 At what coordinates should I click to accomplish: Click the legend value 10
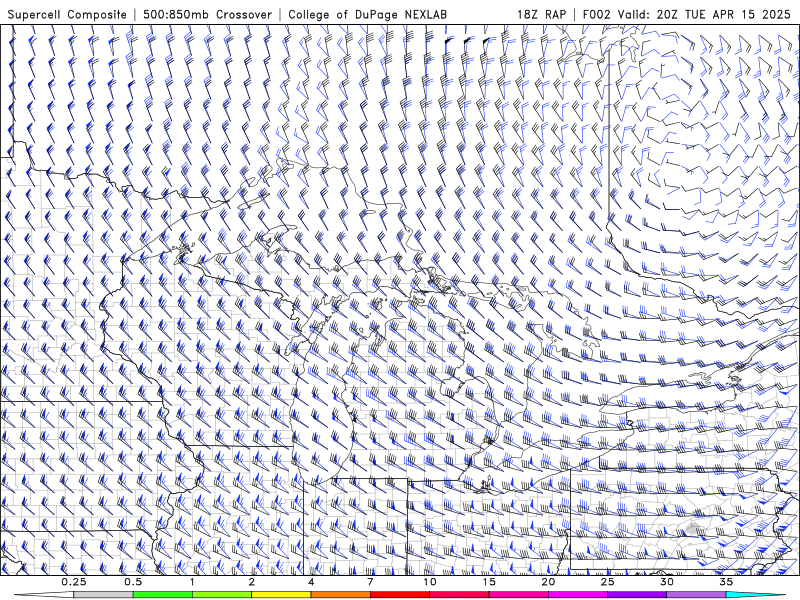[x=430, y=582]
